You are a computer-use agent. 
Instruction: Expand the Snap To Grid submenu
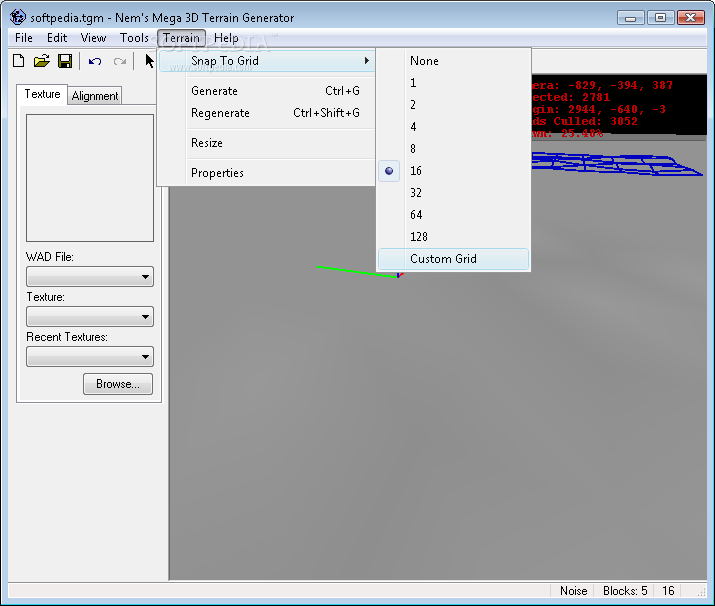pos(267,61)
